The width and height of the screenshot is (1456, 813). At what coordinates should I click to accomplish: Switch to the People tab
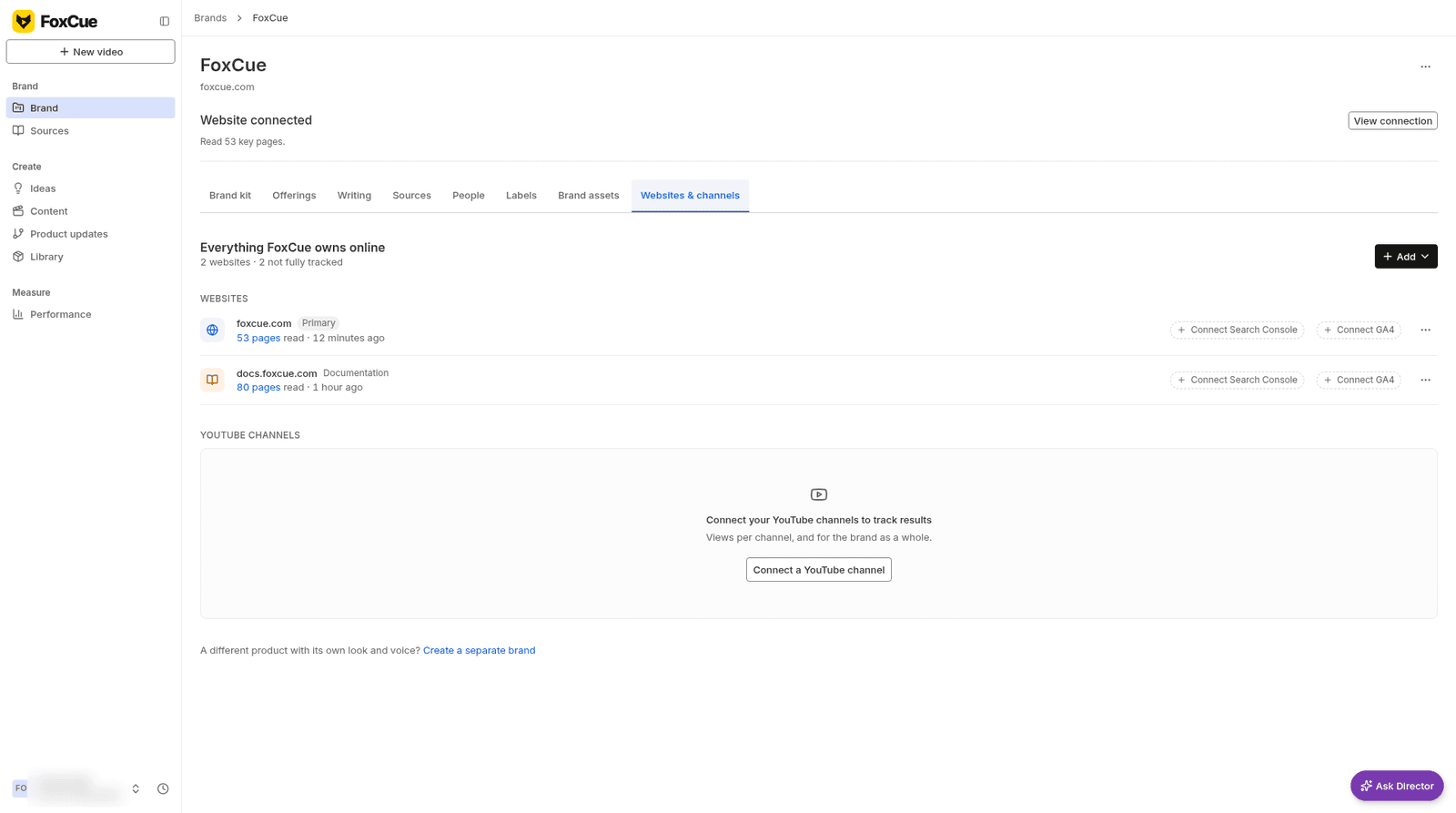coord(469,196)
